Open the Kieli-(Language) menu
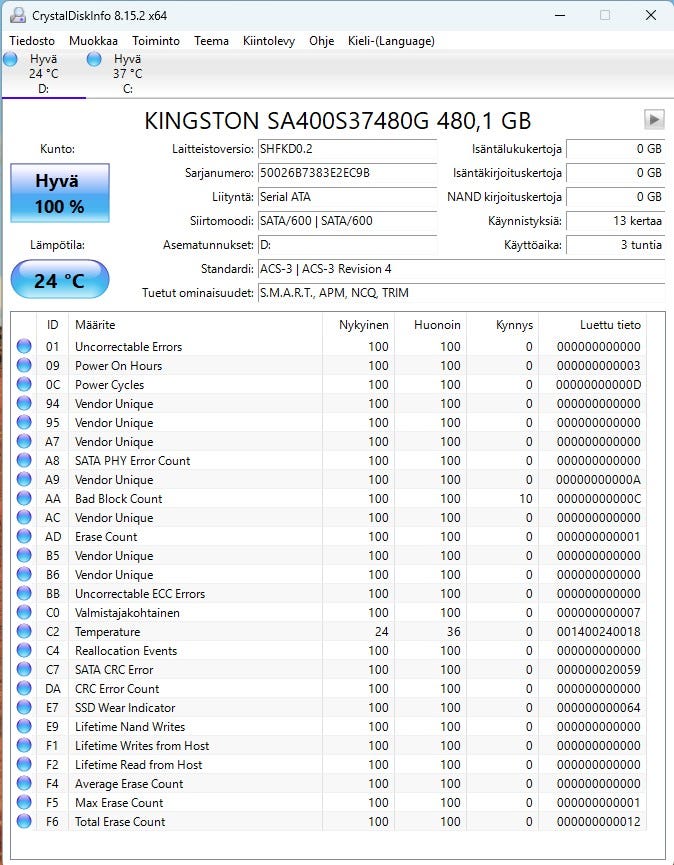The width and height of the screenshot is (674, 865). click(x=391, y=41)
